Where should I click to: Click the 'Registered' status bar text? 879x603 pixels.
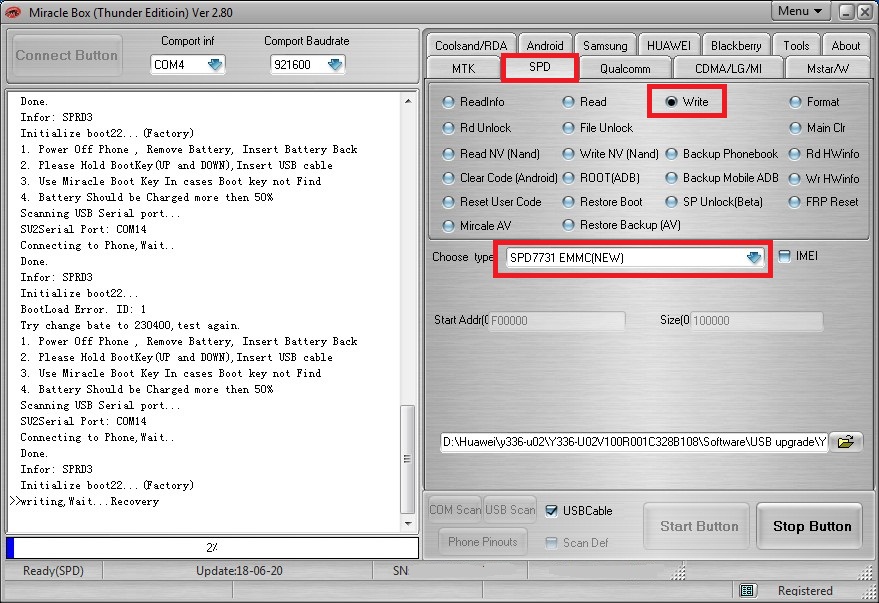tap(805, 590)
